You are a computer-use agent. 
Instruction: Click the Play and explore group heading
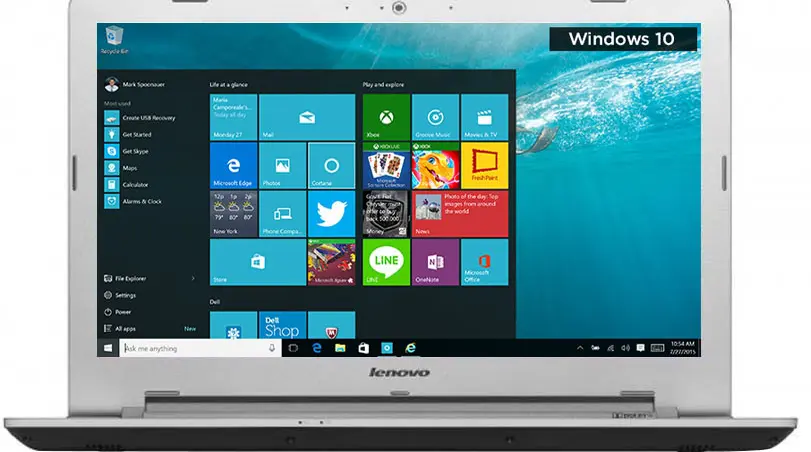383,84
